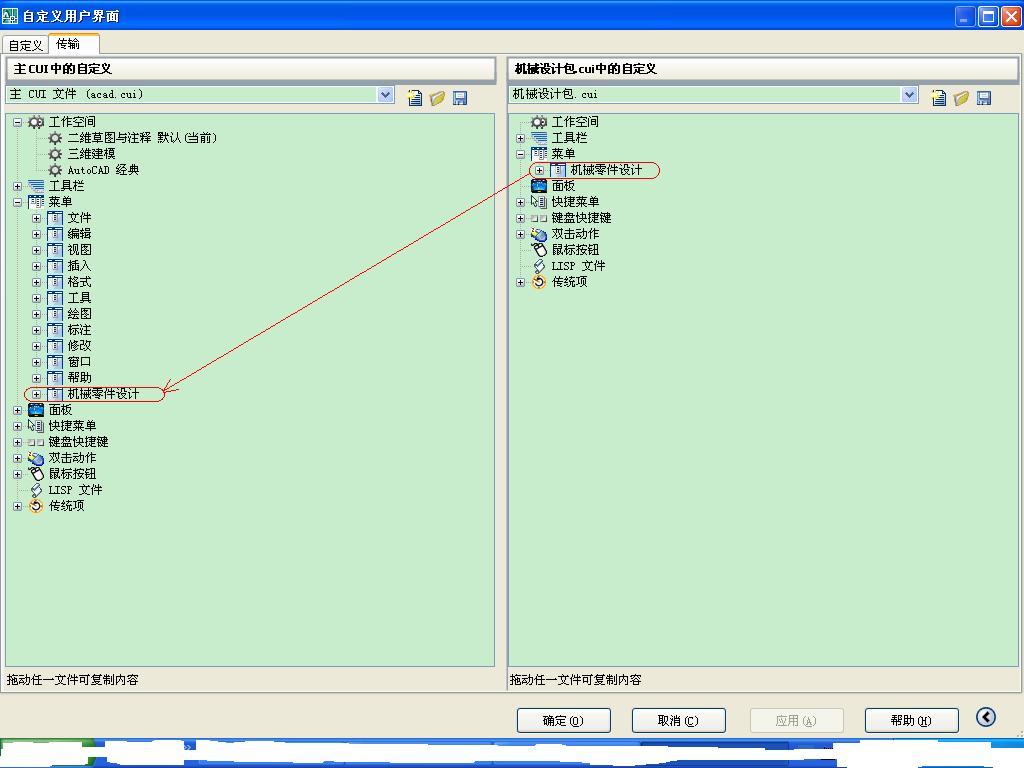This screenshot has width=1024, height=768.
Task: Click 传统项 icon in left tree
Action: (36, 506)
